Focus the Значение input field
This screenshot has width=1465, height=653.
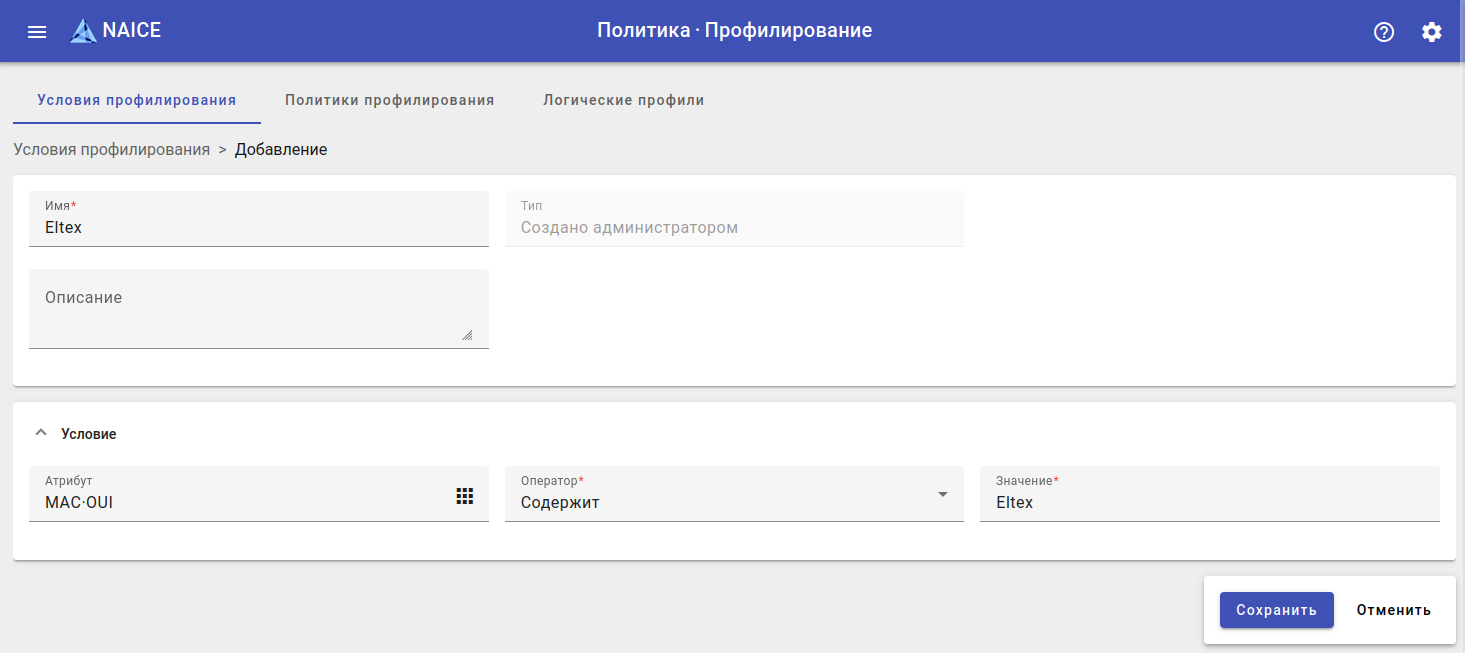tap(1209, 502)
